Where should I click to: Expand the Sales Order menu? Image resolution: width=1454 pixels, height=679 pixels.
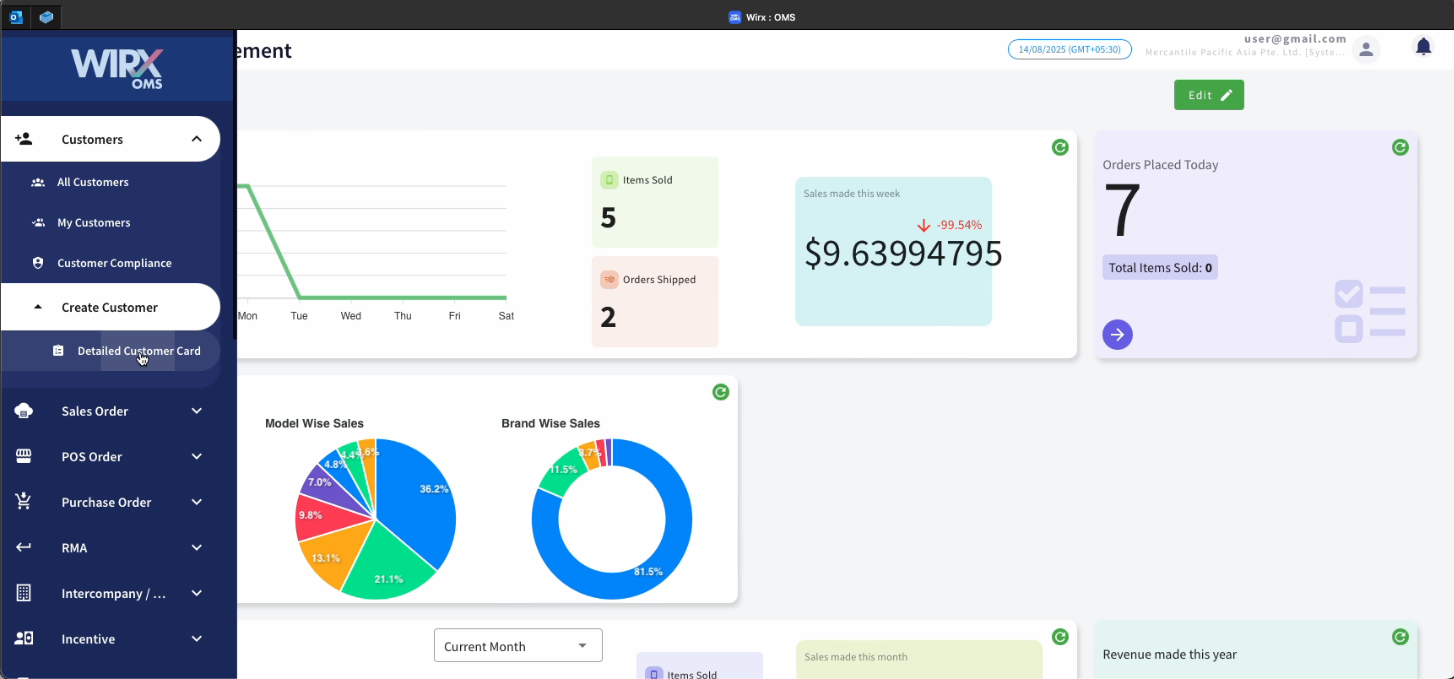(110, 411)
